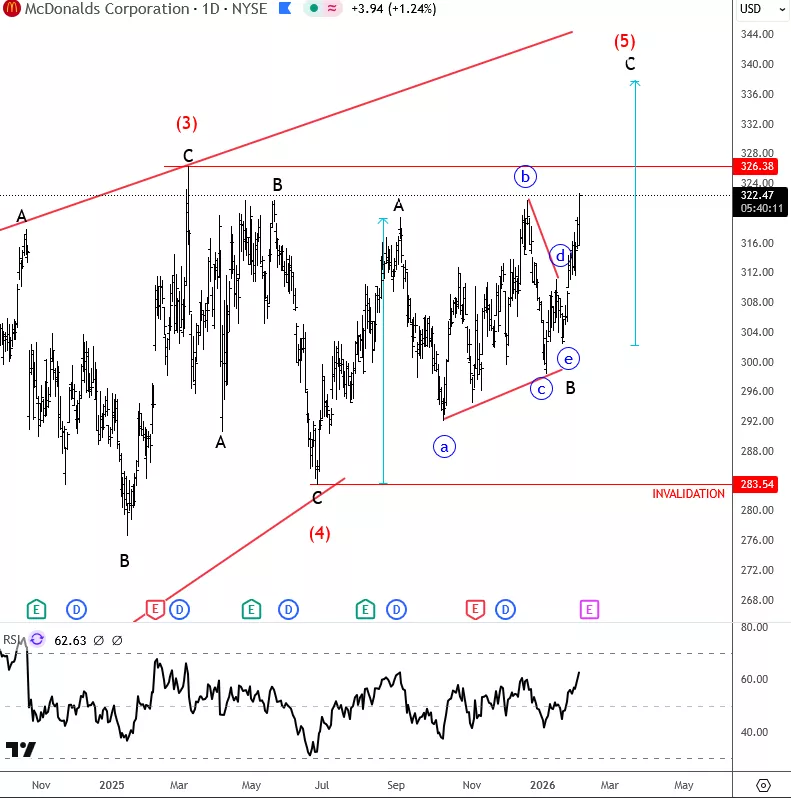Click the first green earnings E marker

point(36,609)
